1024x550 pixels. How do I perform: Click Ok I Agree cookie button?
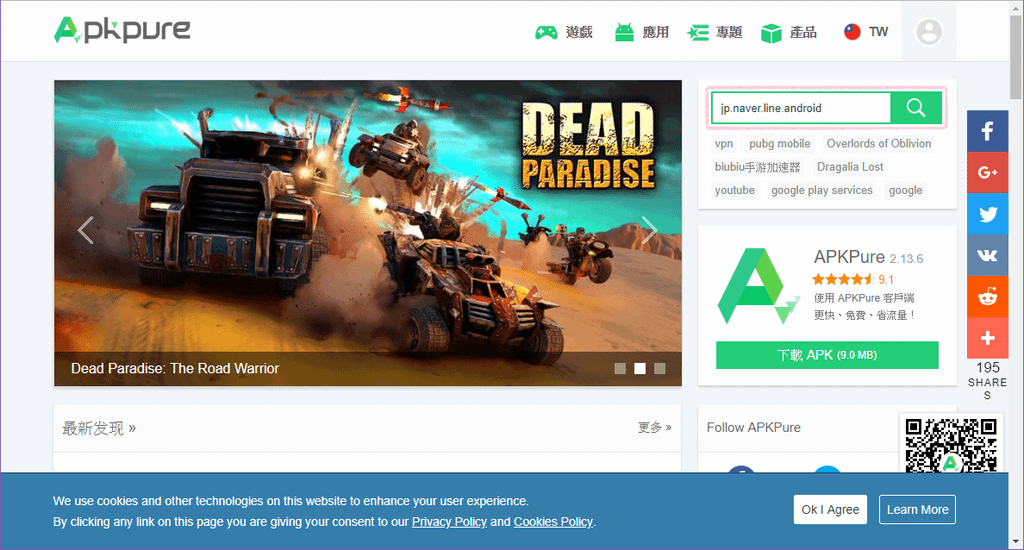[830, 510]
